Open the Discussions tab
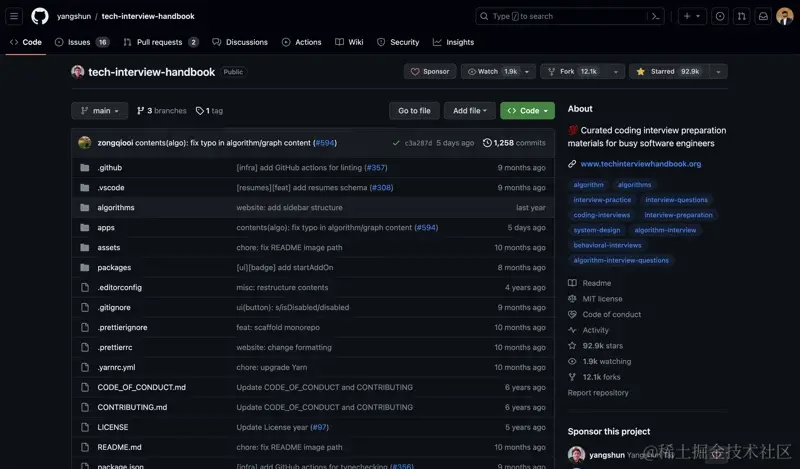The height and width of the screenshot is (469, 800). 240,42
